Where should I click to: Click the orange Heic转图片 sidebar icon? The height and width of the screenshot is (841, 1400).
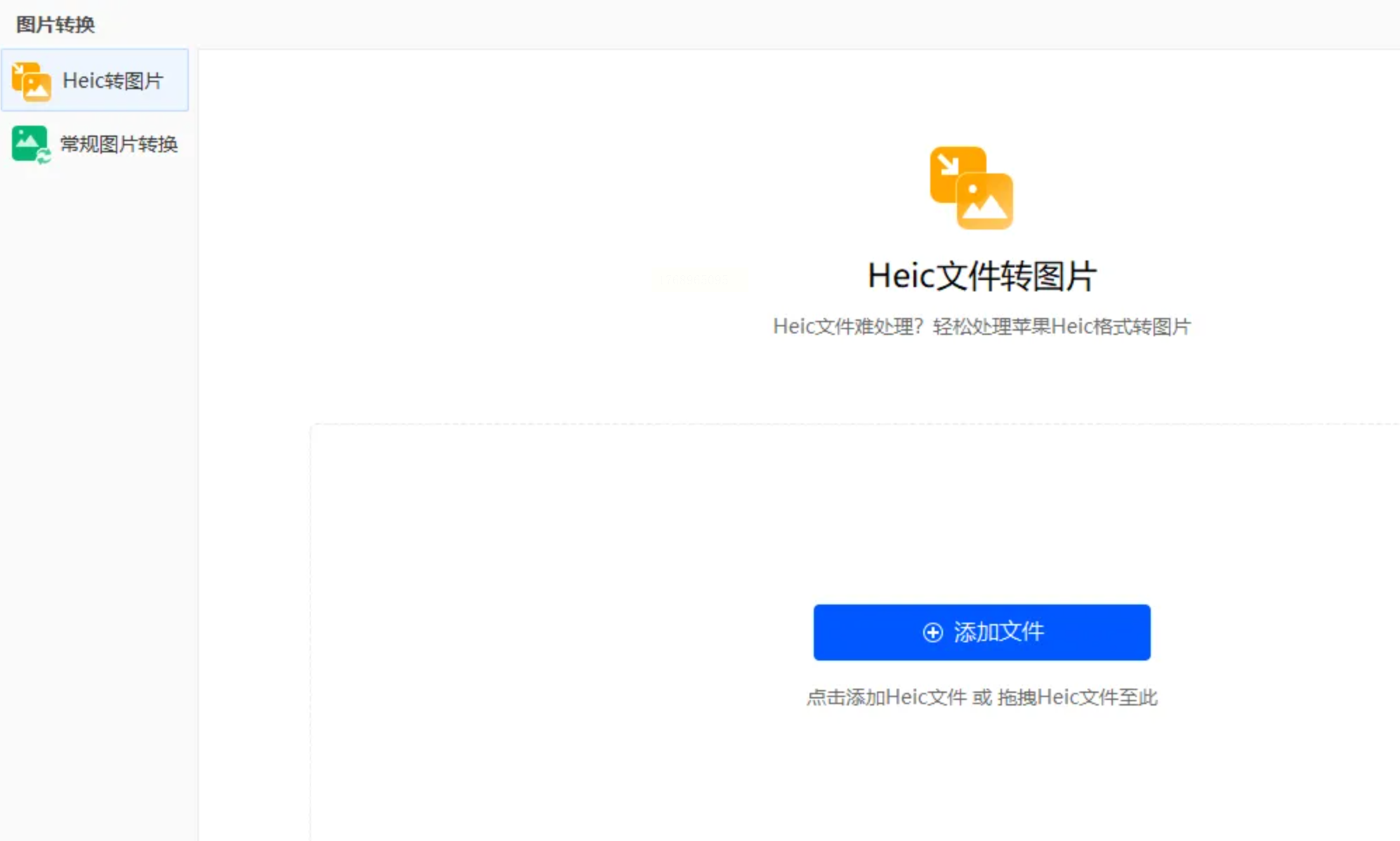pos(31,81)
